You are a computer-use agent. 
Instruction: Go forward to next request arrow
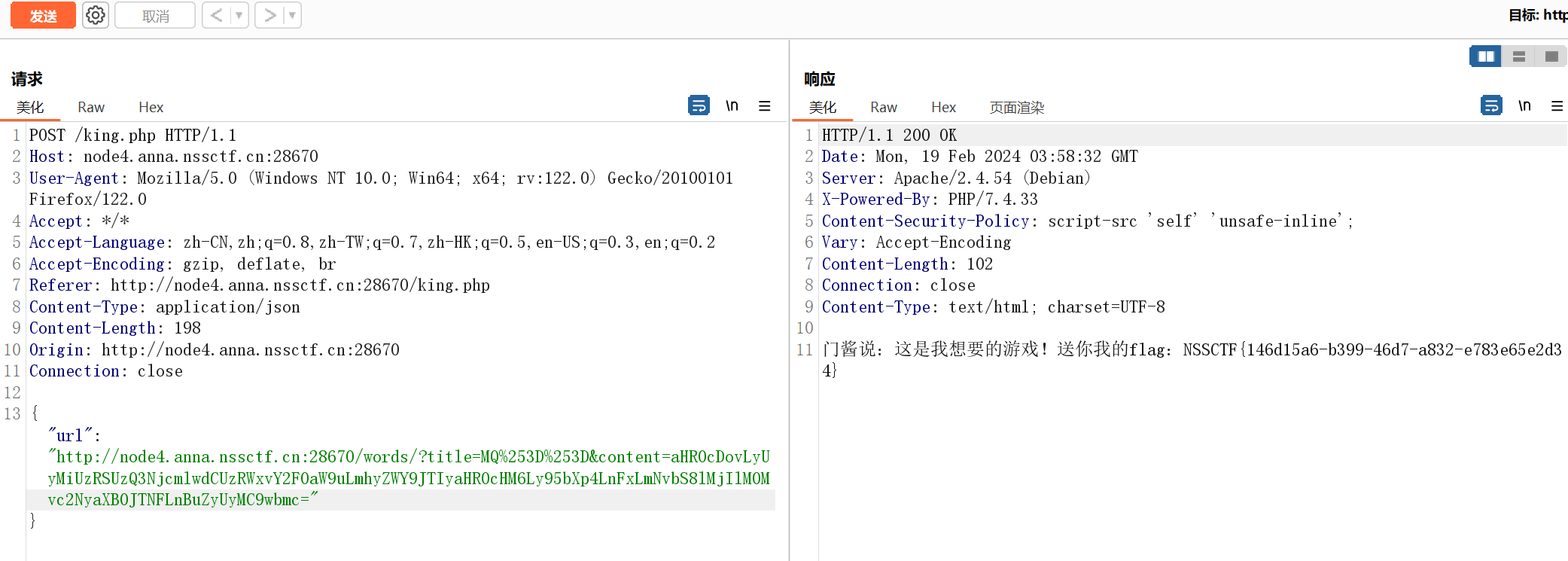269,15
